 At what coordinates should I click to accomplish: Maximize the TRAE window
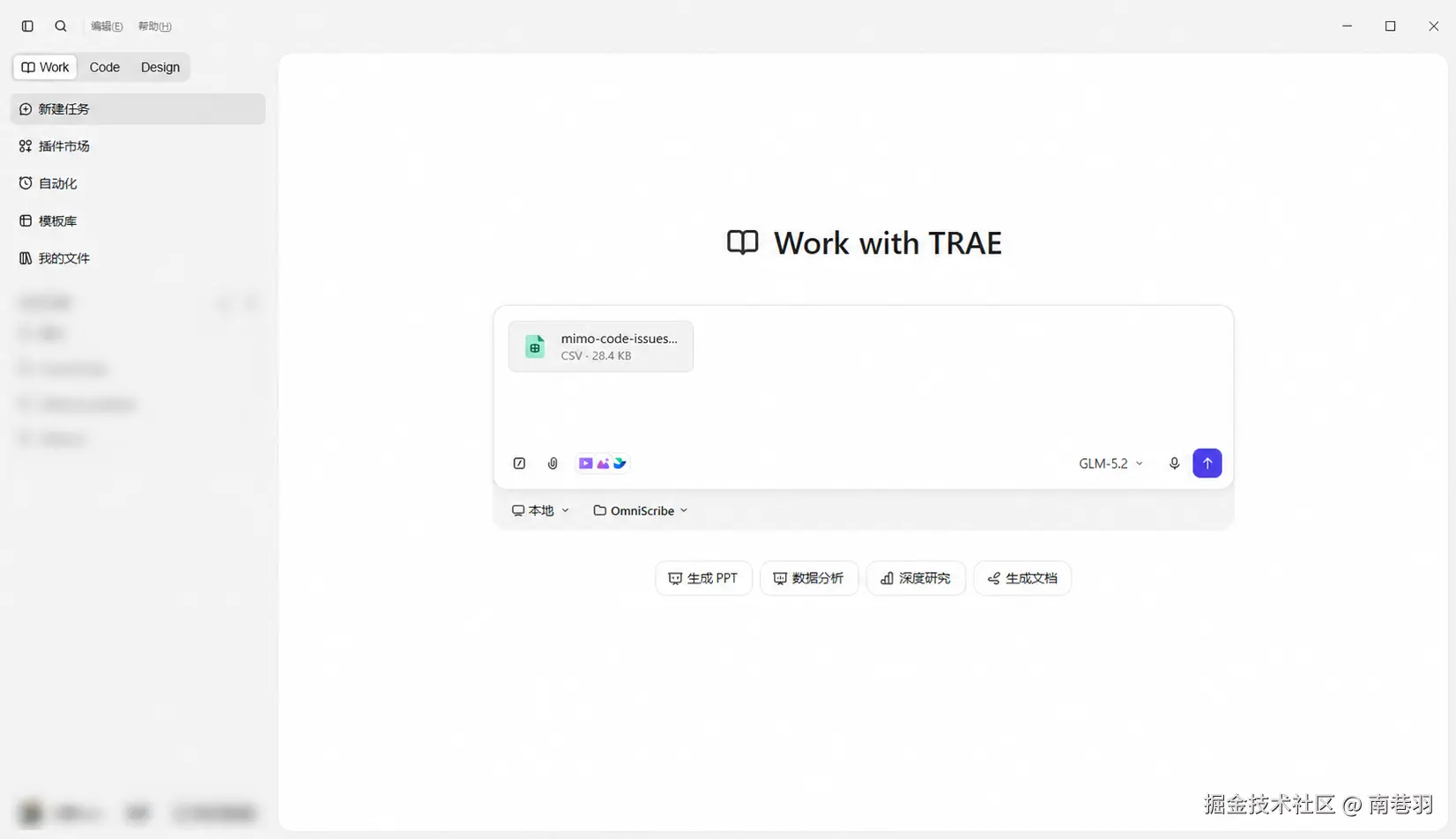(x=1391, y=26)
